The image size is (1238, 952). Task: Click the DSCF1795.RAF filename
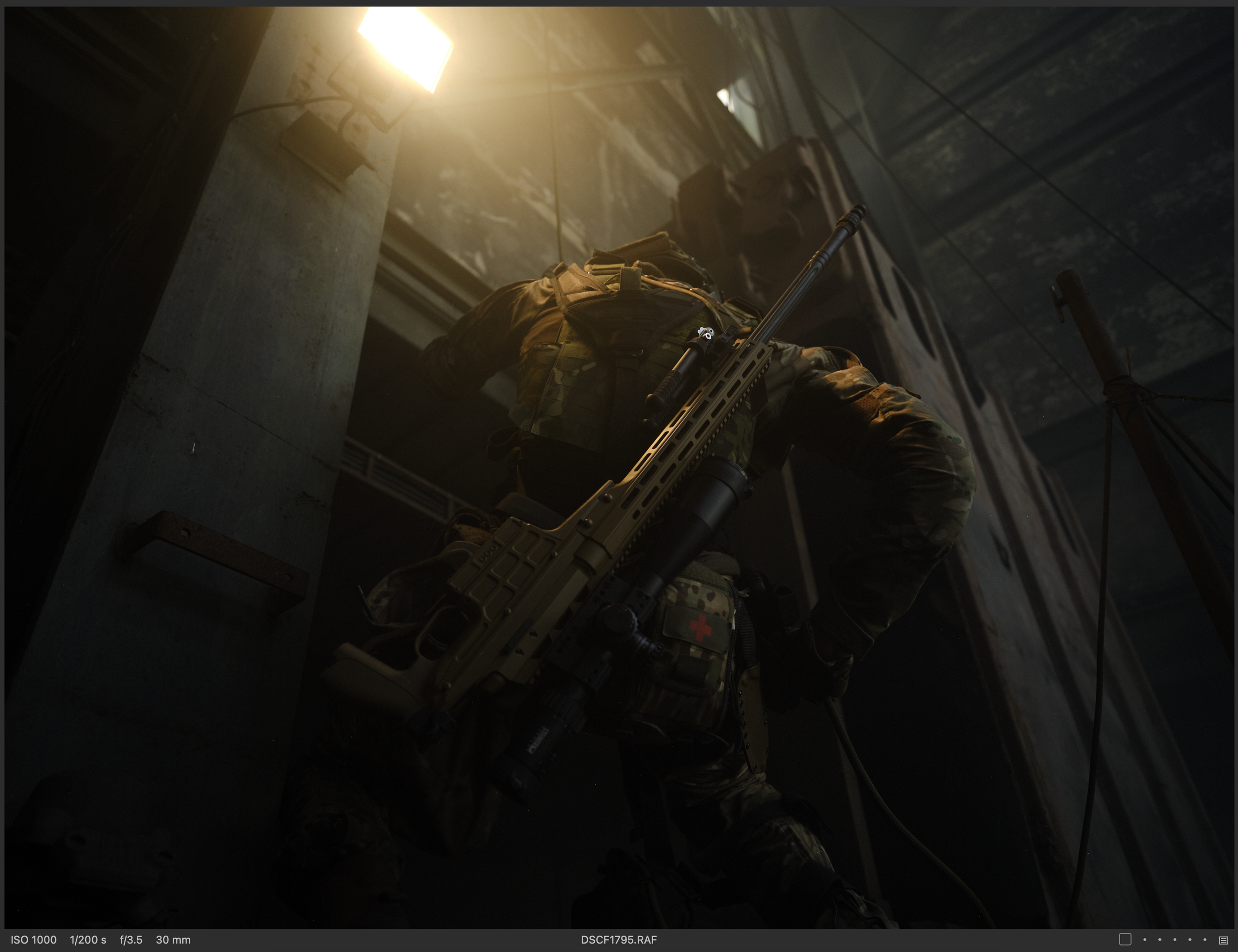click(x=619, y=940)
